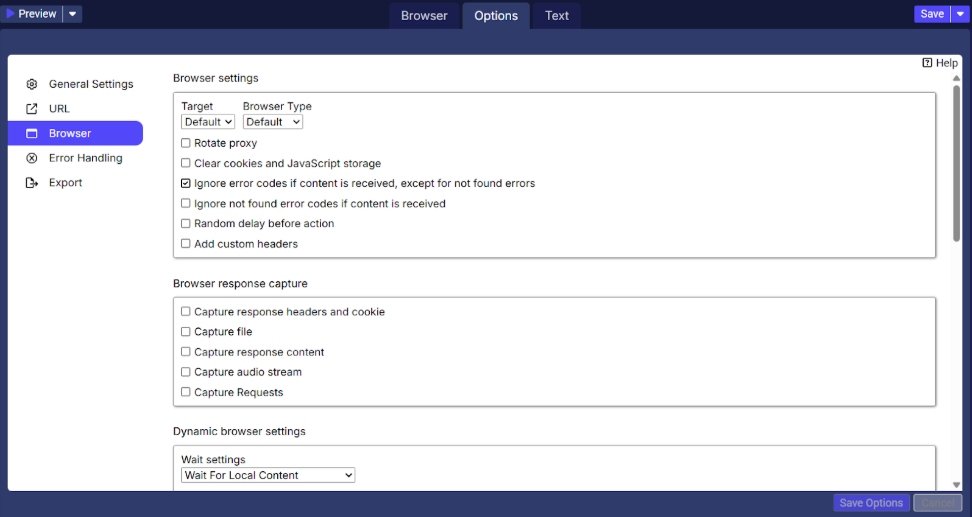
Task: Expand the Preview dropdown arrow
Action: [x=72, y=14]
